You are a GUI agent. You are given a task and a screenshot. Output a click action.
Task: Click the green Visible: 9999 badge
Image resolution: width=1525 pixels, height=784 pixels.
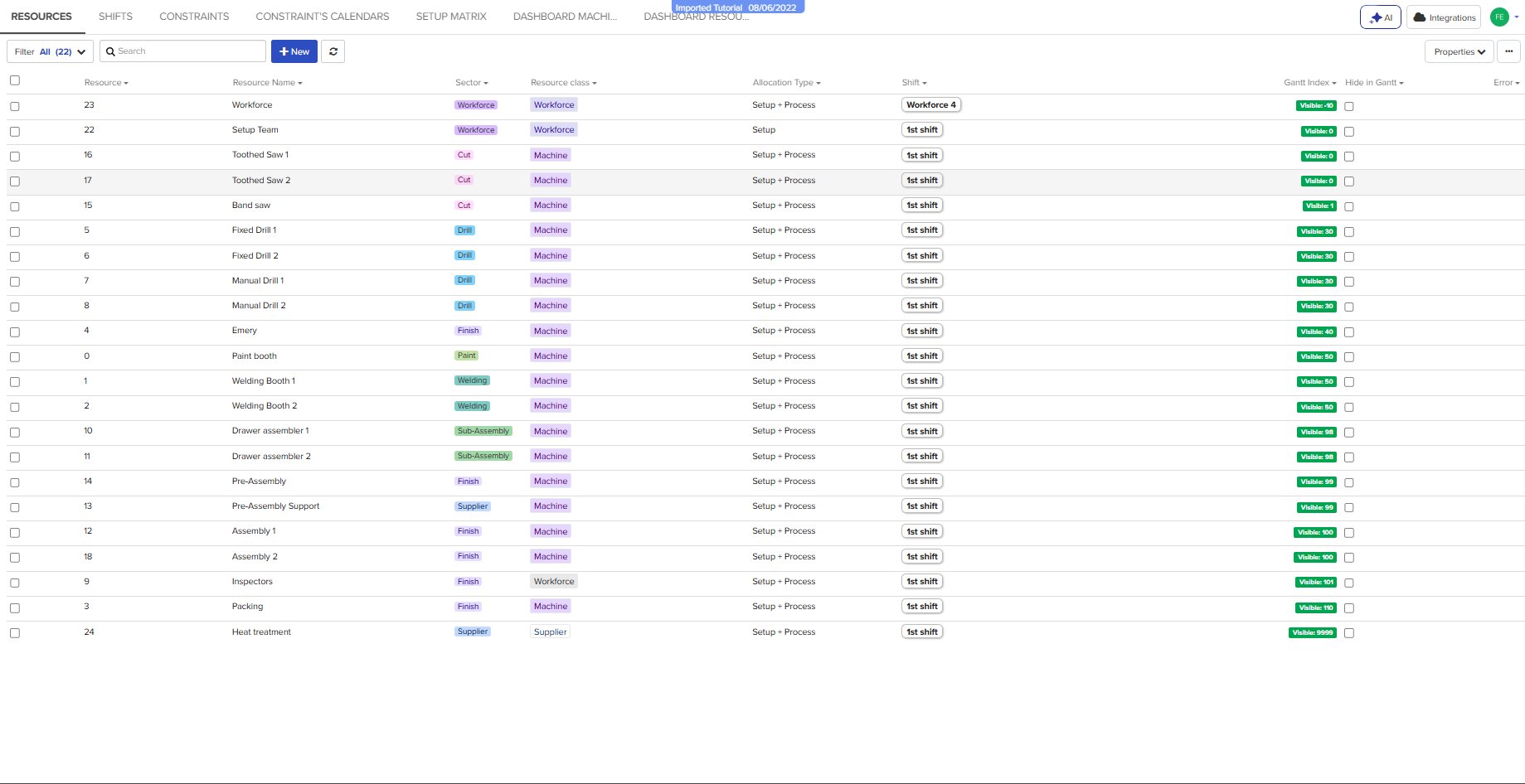(x=1312, y=632)
